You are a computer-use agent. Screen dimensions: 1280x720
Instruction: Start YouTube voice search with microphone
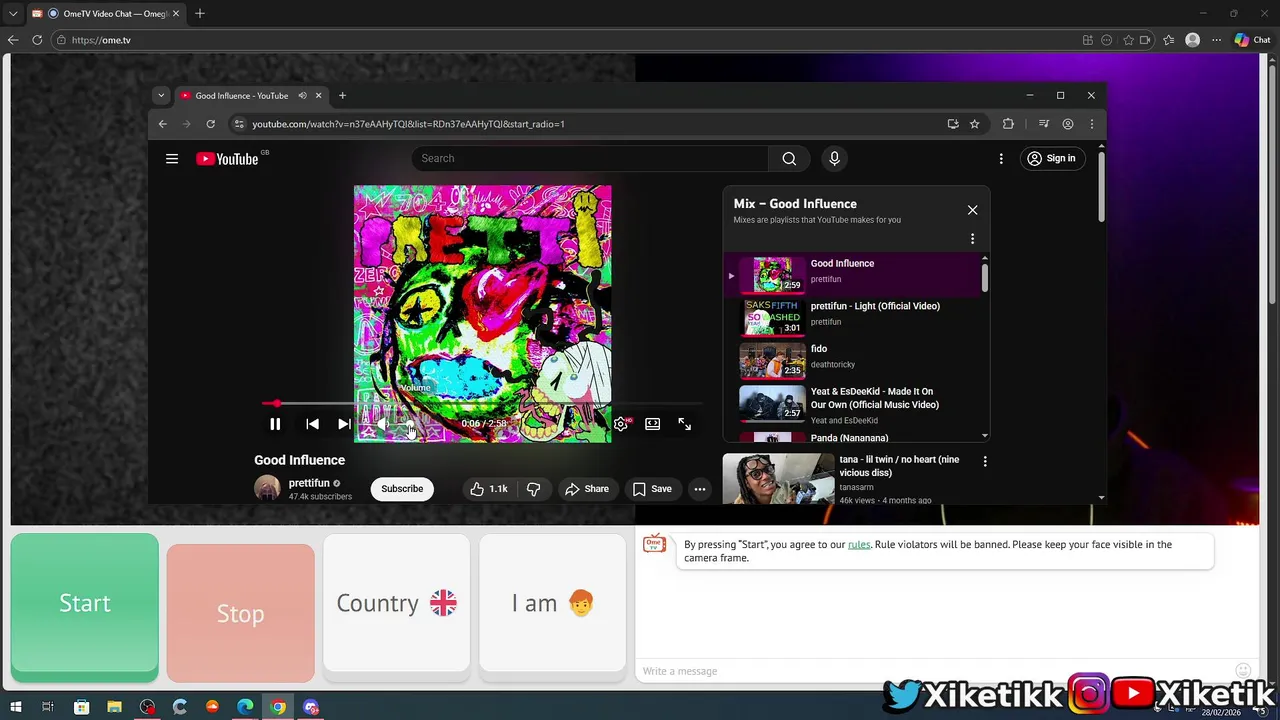pos(834,158)
